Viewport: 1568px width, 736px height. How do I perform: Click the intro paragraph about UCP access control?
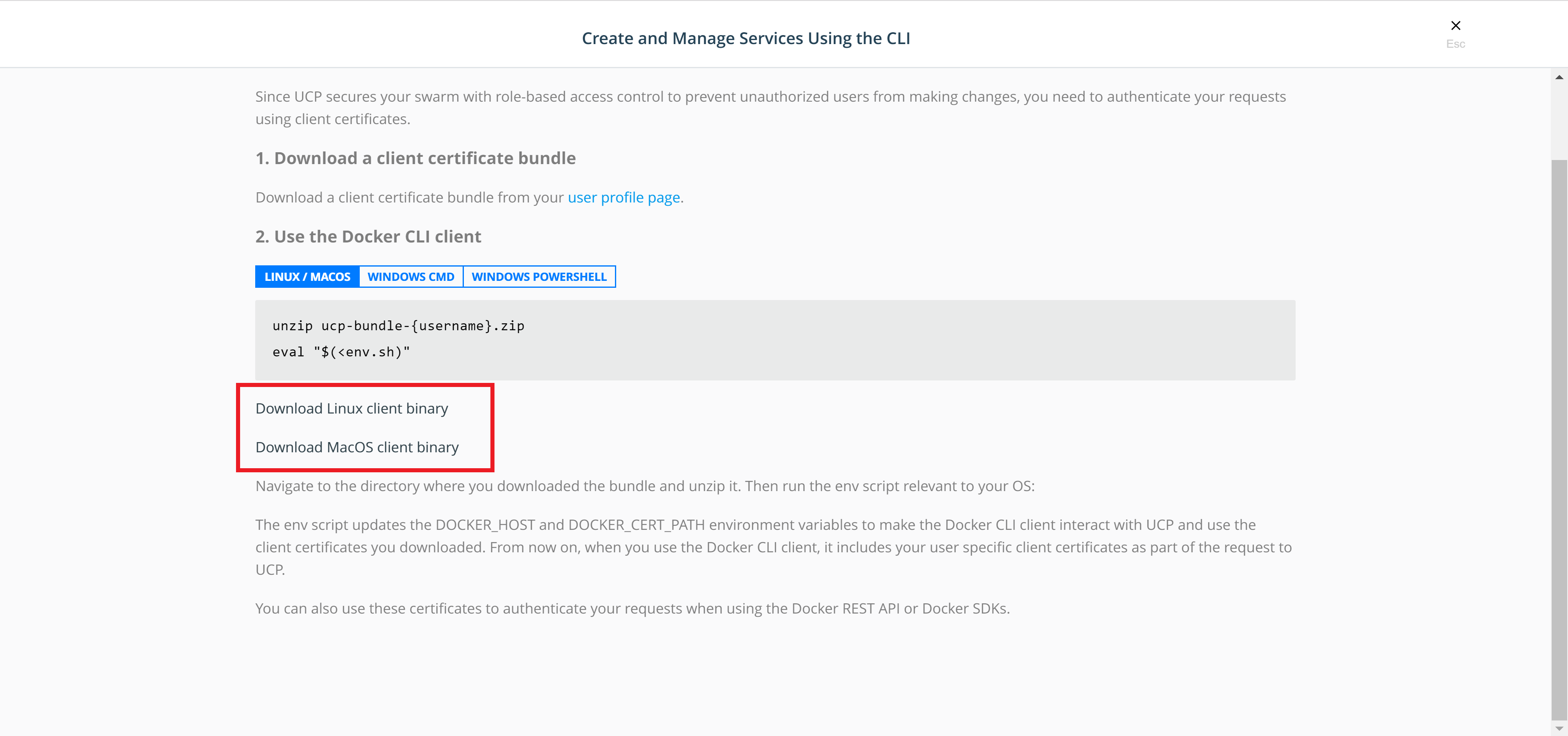(x=770, y=108)
